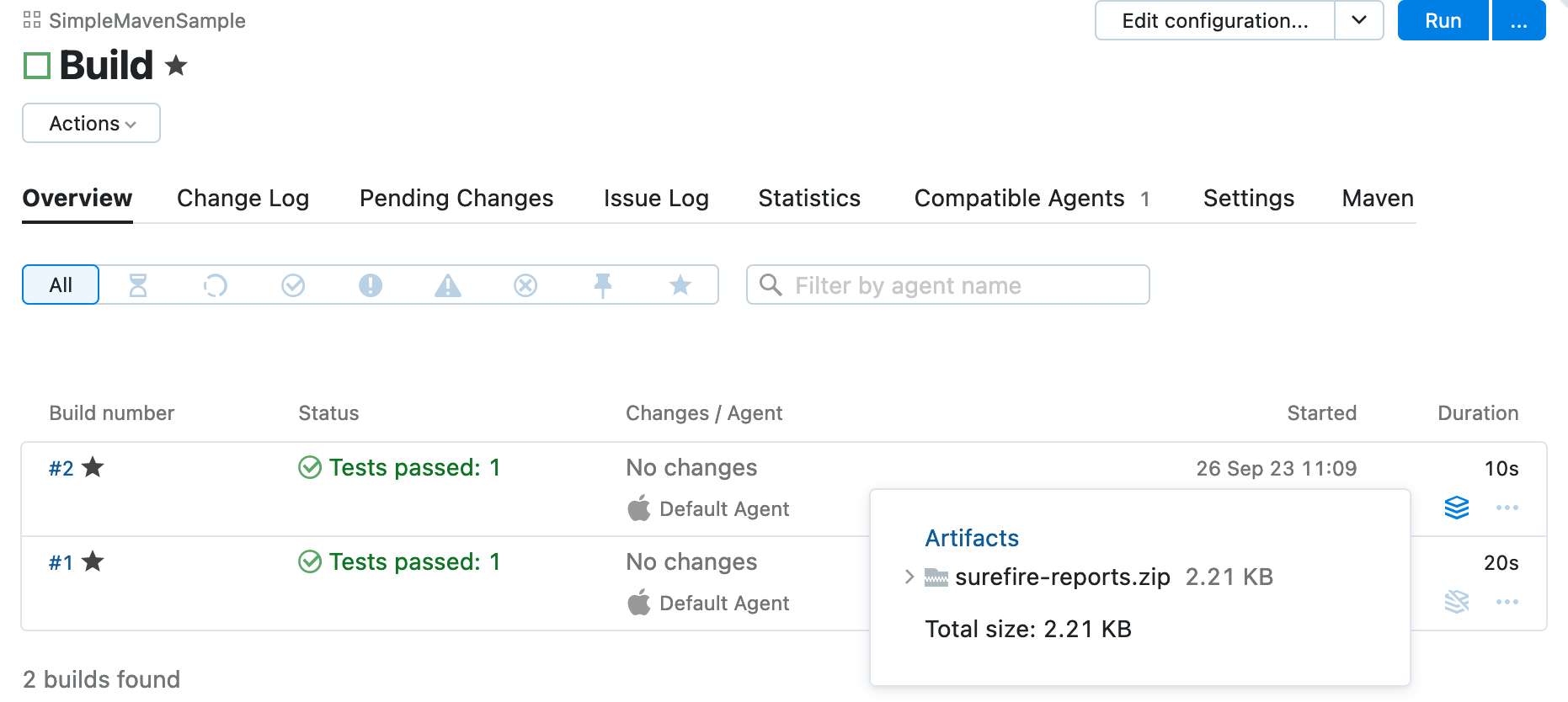The image size is (1568, 702).
Task: Toggle favorite star on build #2
Action: (93, 467)
